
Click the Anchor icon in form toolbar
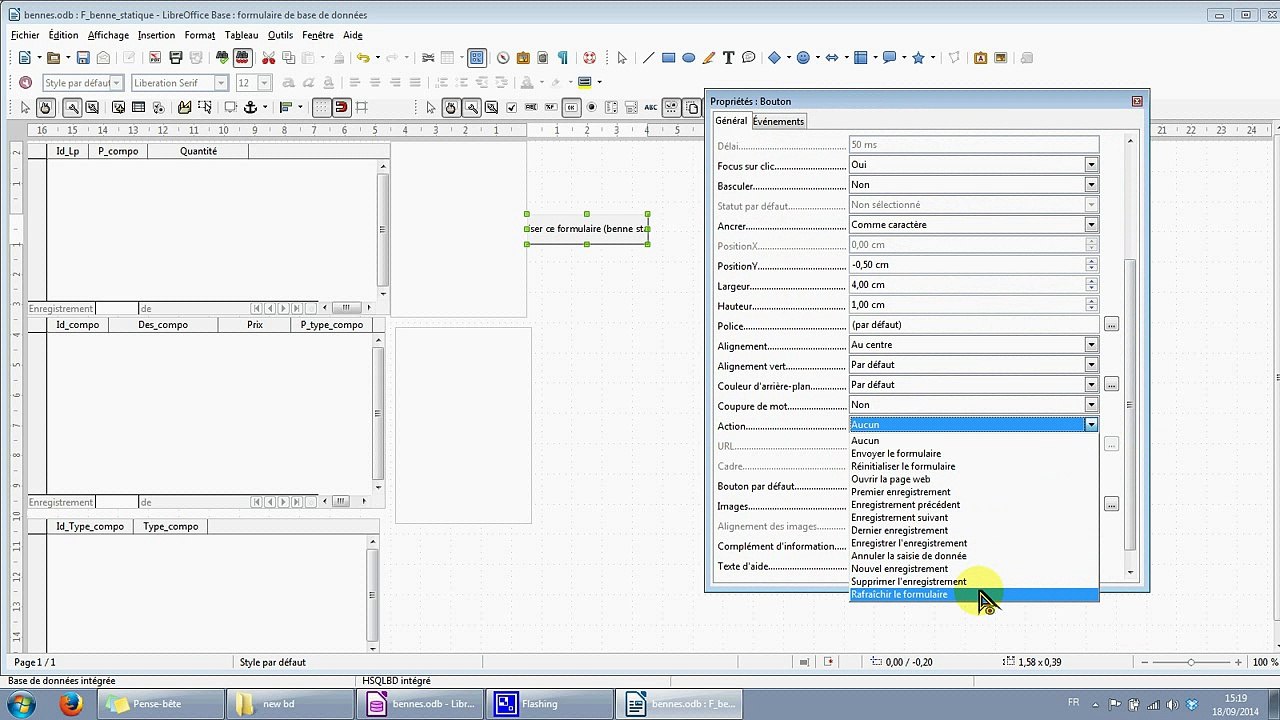pos(251,107)
